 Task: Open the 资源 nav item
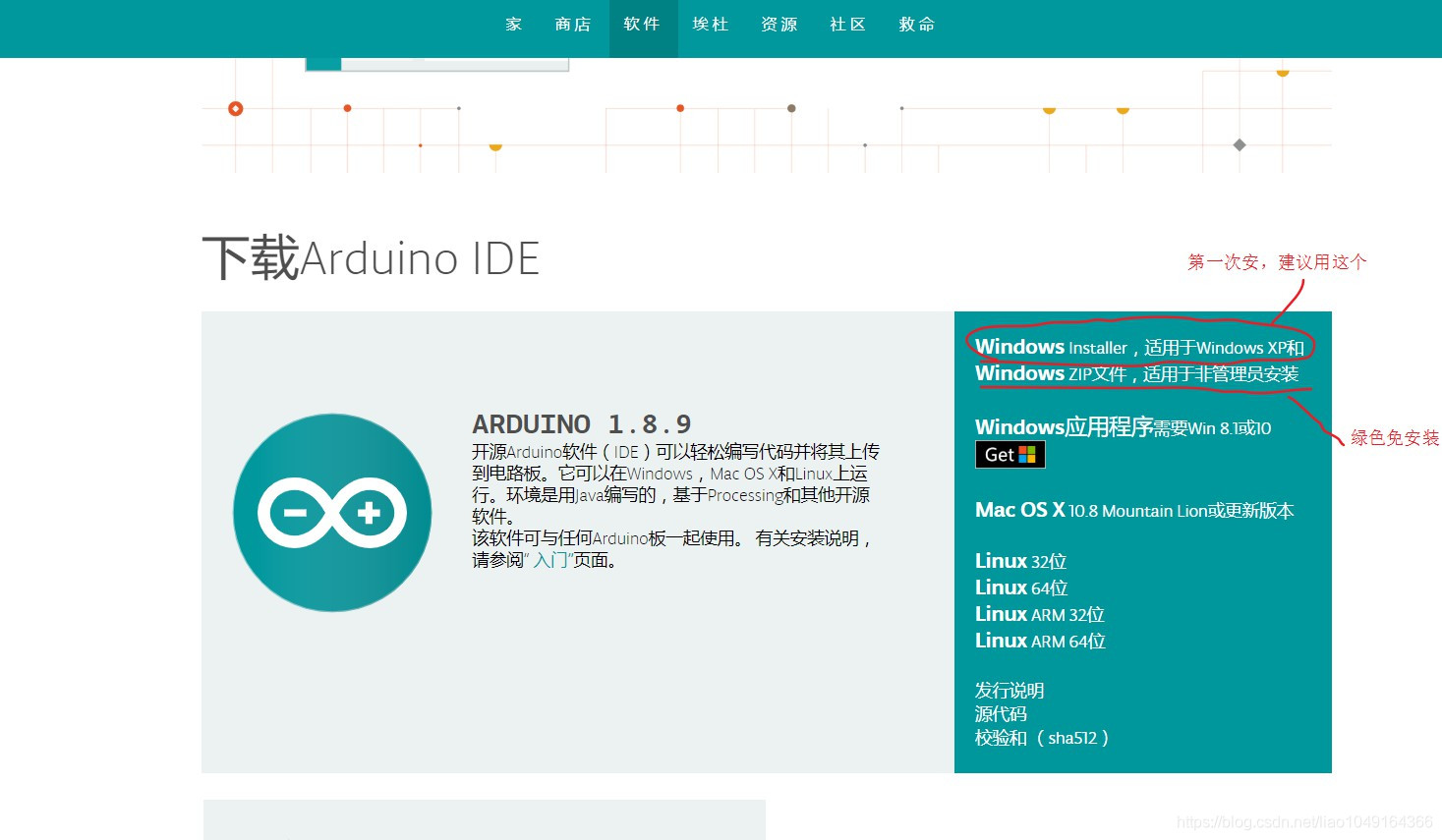(x=779, y=25)
